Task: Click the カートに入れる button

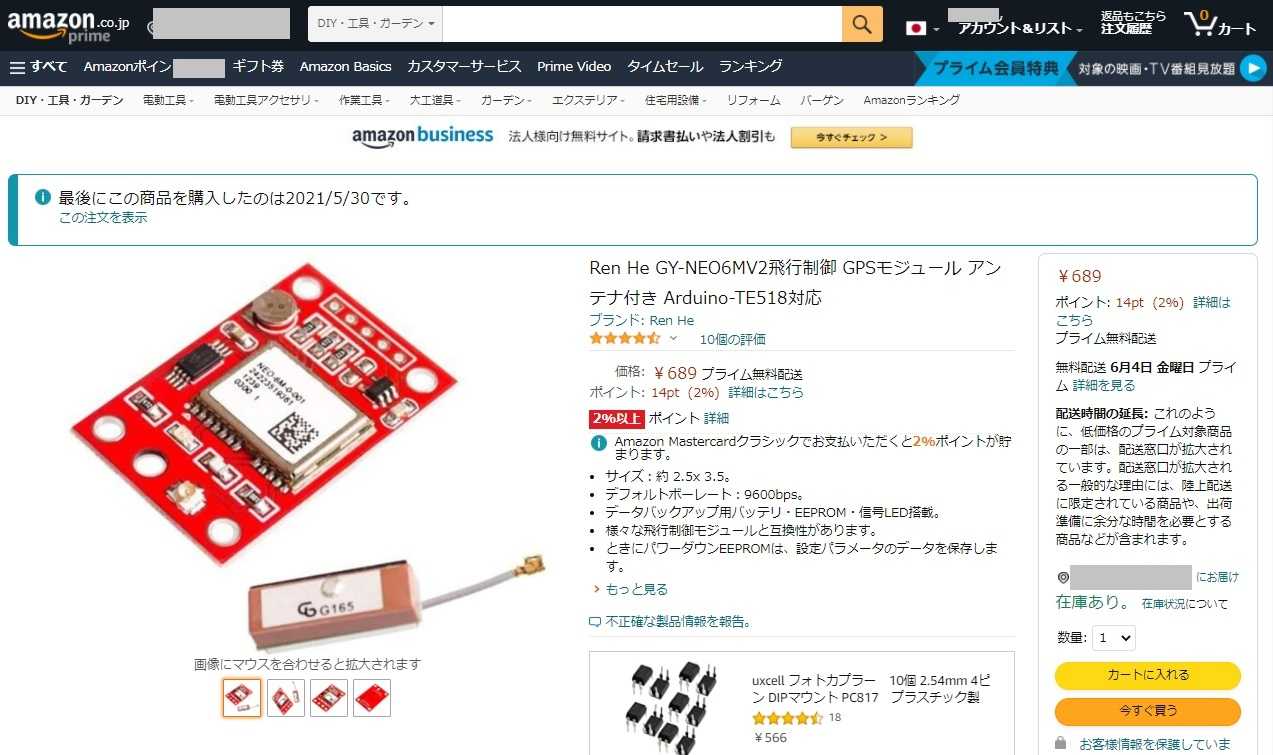Action: coord(1148,675)
